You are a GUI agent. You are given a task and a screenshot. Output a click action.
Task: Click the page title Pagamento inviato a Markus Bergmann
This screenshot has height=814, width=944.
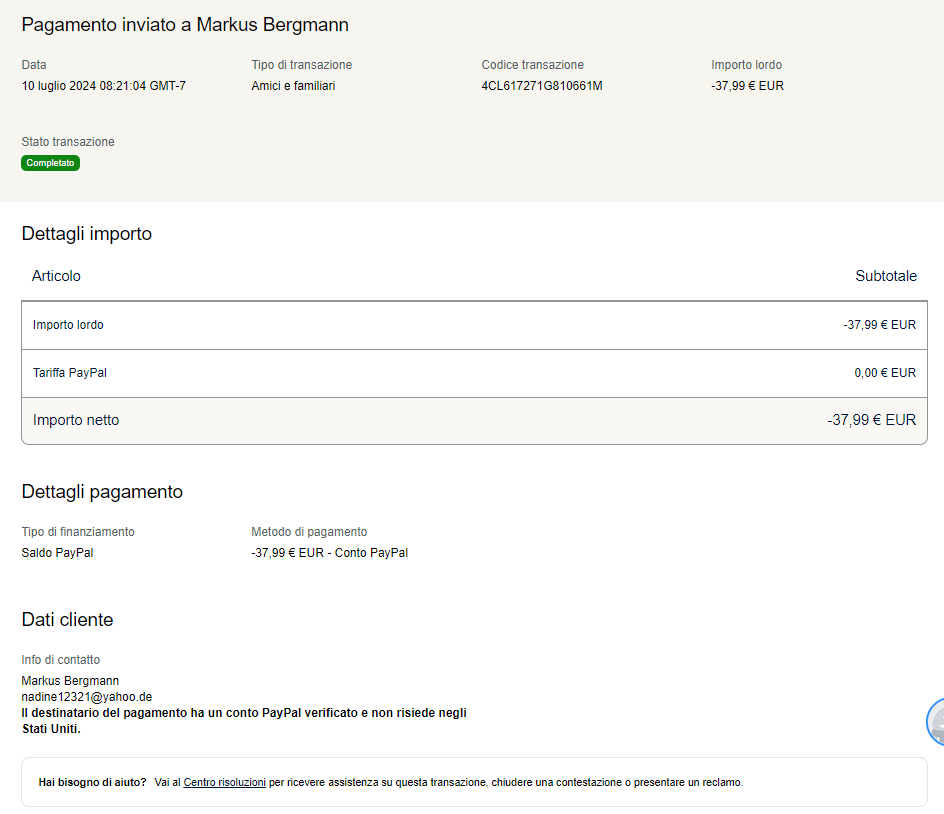tap(185, 25)
